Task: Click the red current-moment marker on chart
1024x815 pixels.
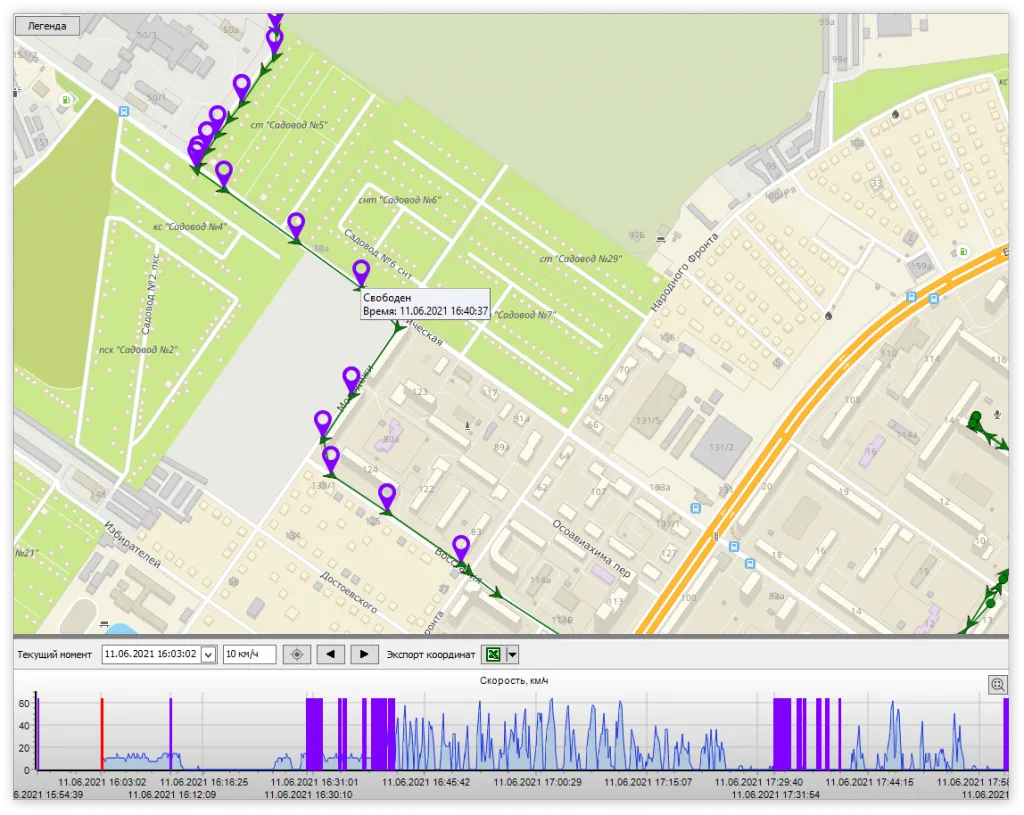Action: point(102,734)
